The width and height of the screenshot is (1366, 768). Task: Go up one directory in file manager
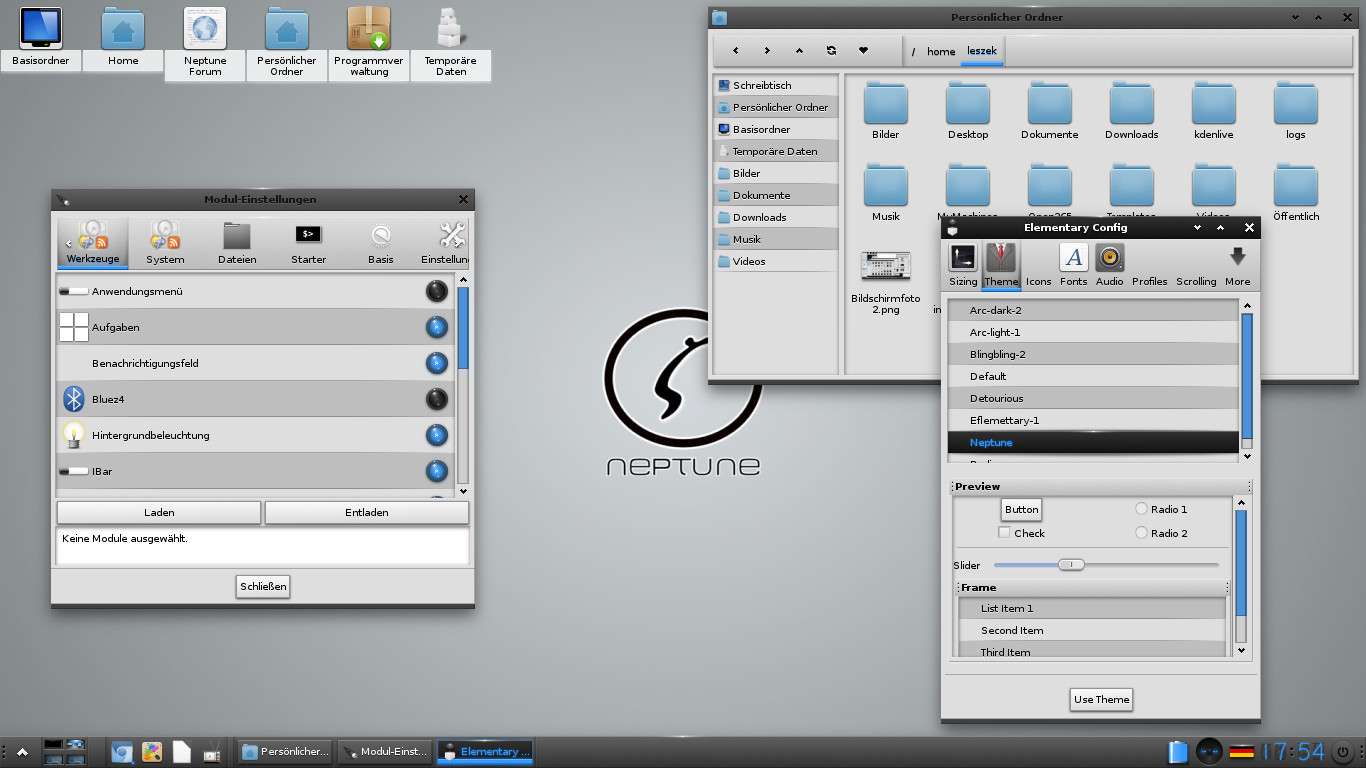(799, 51)
